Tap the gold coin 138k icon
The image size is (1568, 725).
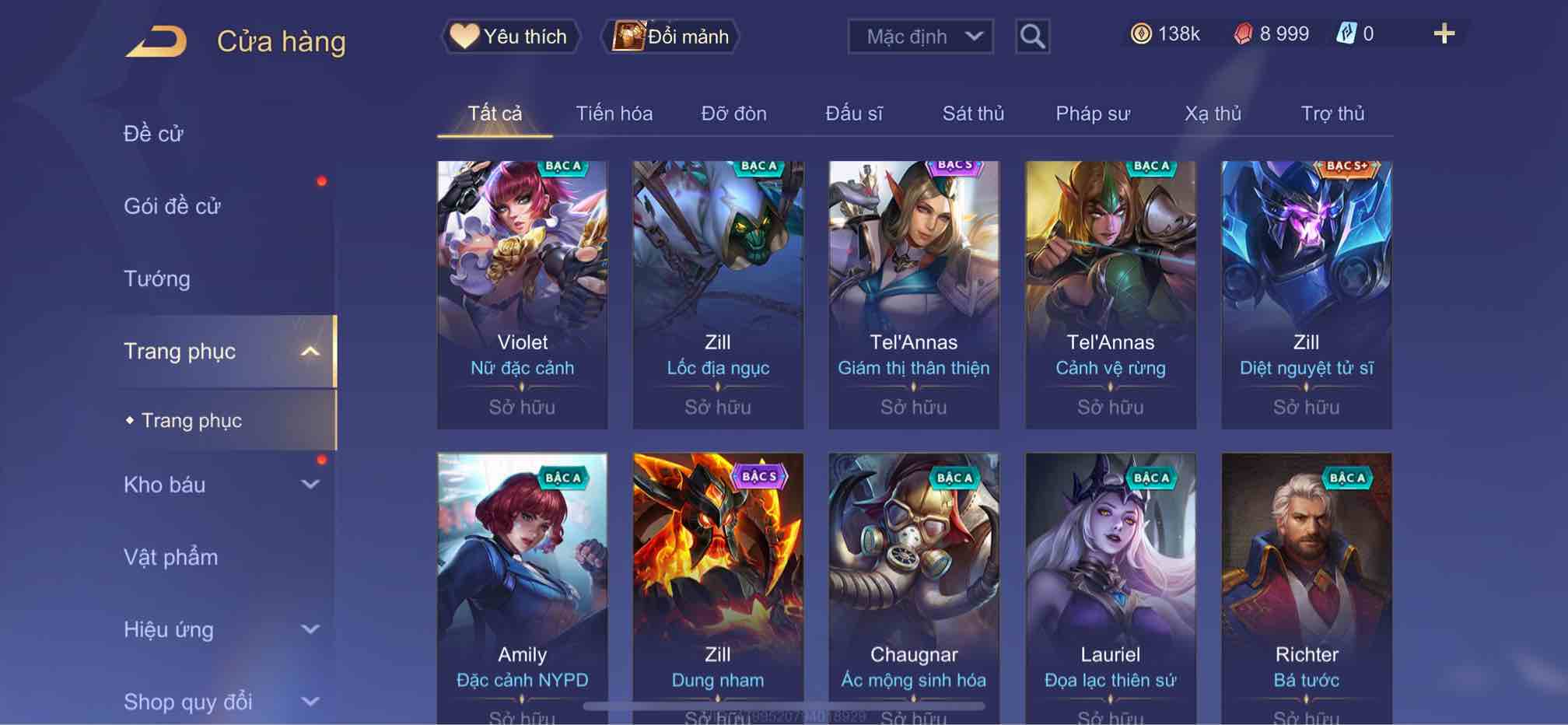[1141, 33]
